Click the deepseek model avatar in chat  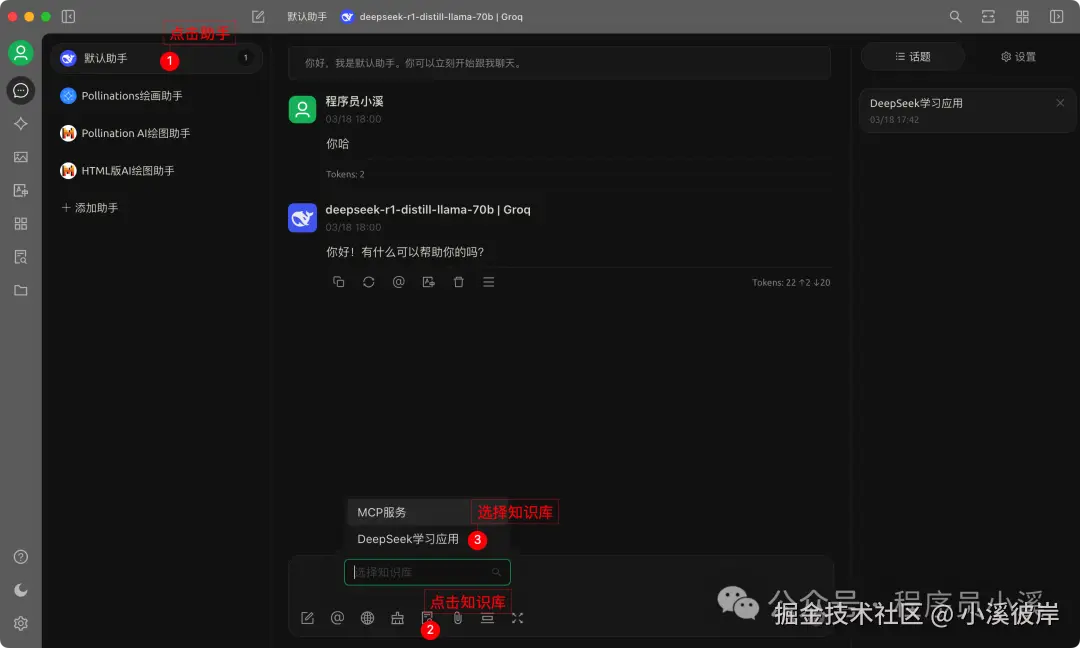tap(302, 218)
